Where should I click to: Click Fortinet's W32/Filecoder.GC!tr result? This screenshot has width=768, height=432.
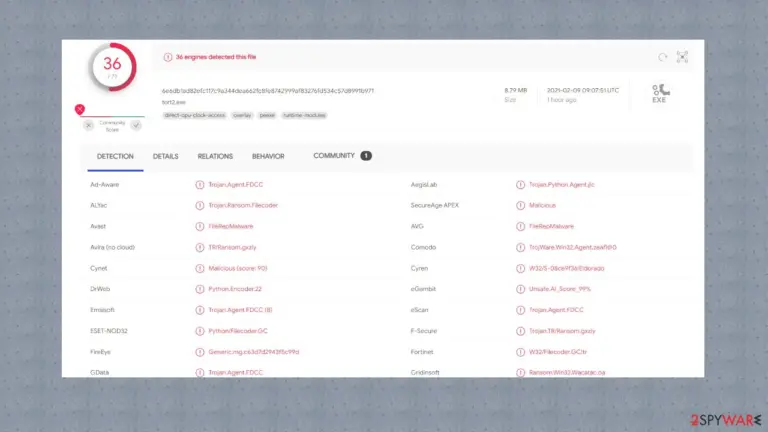558,352
